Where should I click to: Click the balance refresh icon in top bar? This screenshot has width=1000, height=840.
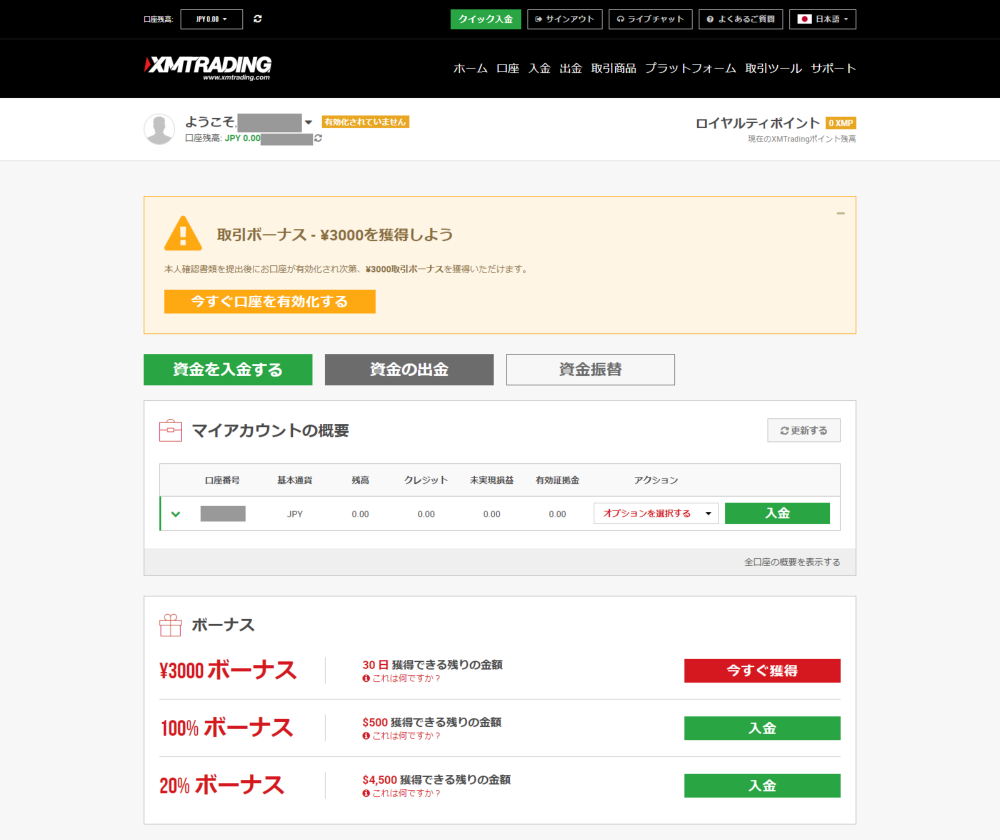(x=258, y=19)
